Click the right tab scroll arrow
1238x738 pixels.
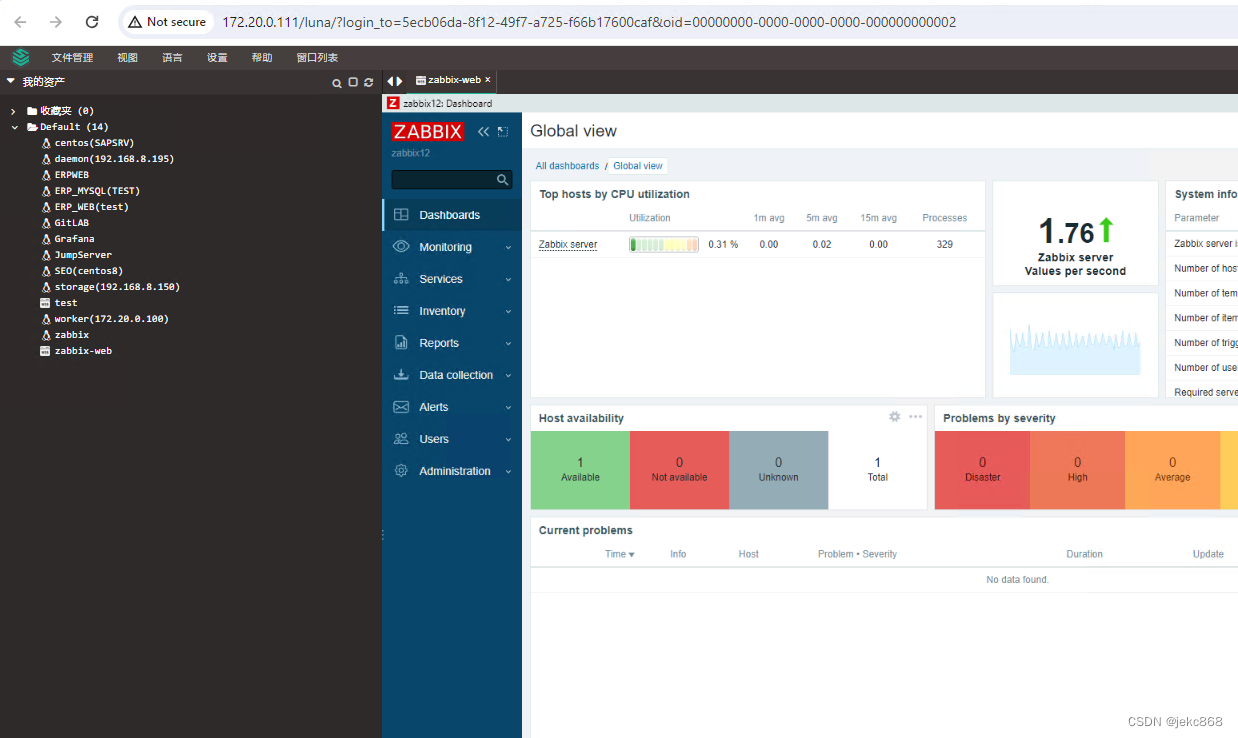[x=399, y=81]
